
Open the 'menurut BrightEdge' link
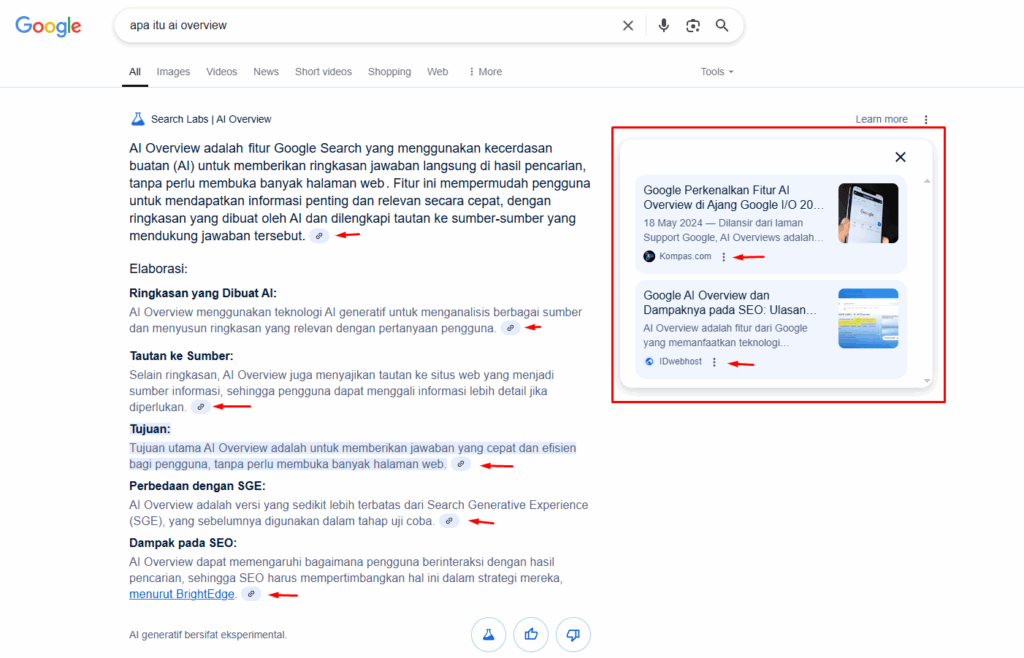coord(182,594)
